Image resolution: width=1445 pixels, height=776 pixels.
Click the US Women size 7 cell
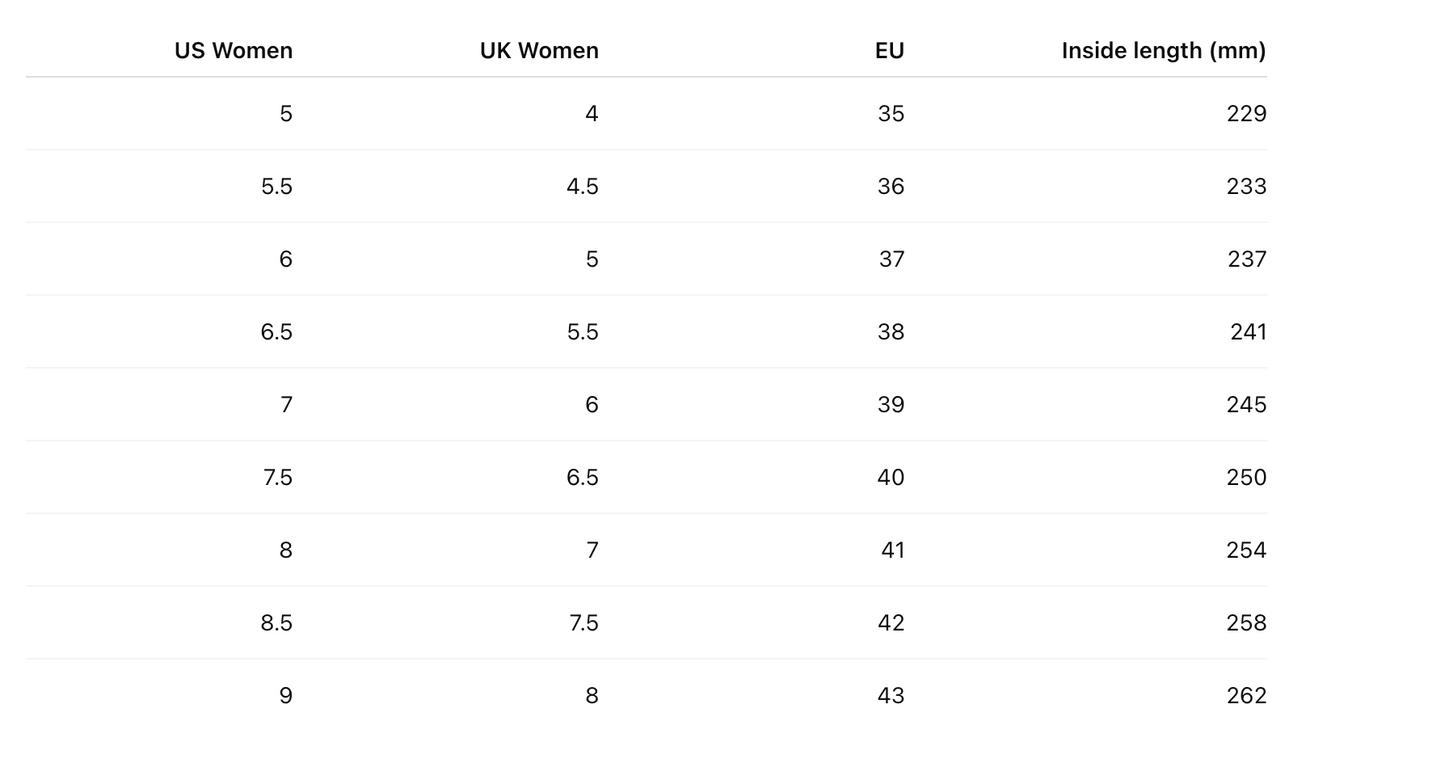(286, 405)
